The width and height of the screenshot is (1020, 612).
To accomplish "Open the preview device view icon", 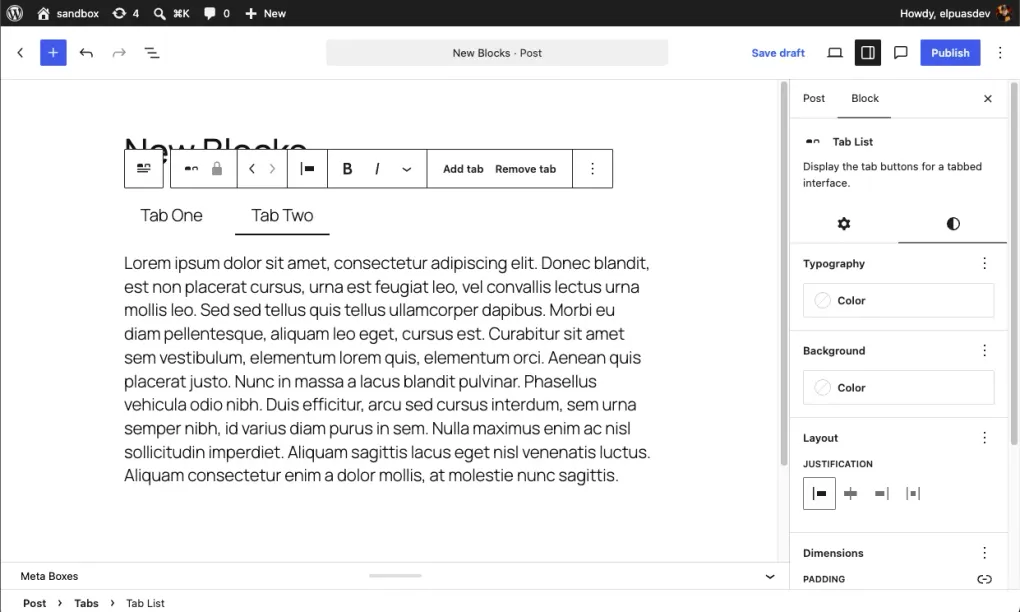I will pos(835,53).
